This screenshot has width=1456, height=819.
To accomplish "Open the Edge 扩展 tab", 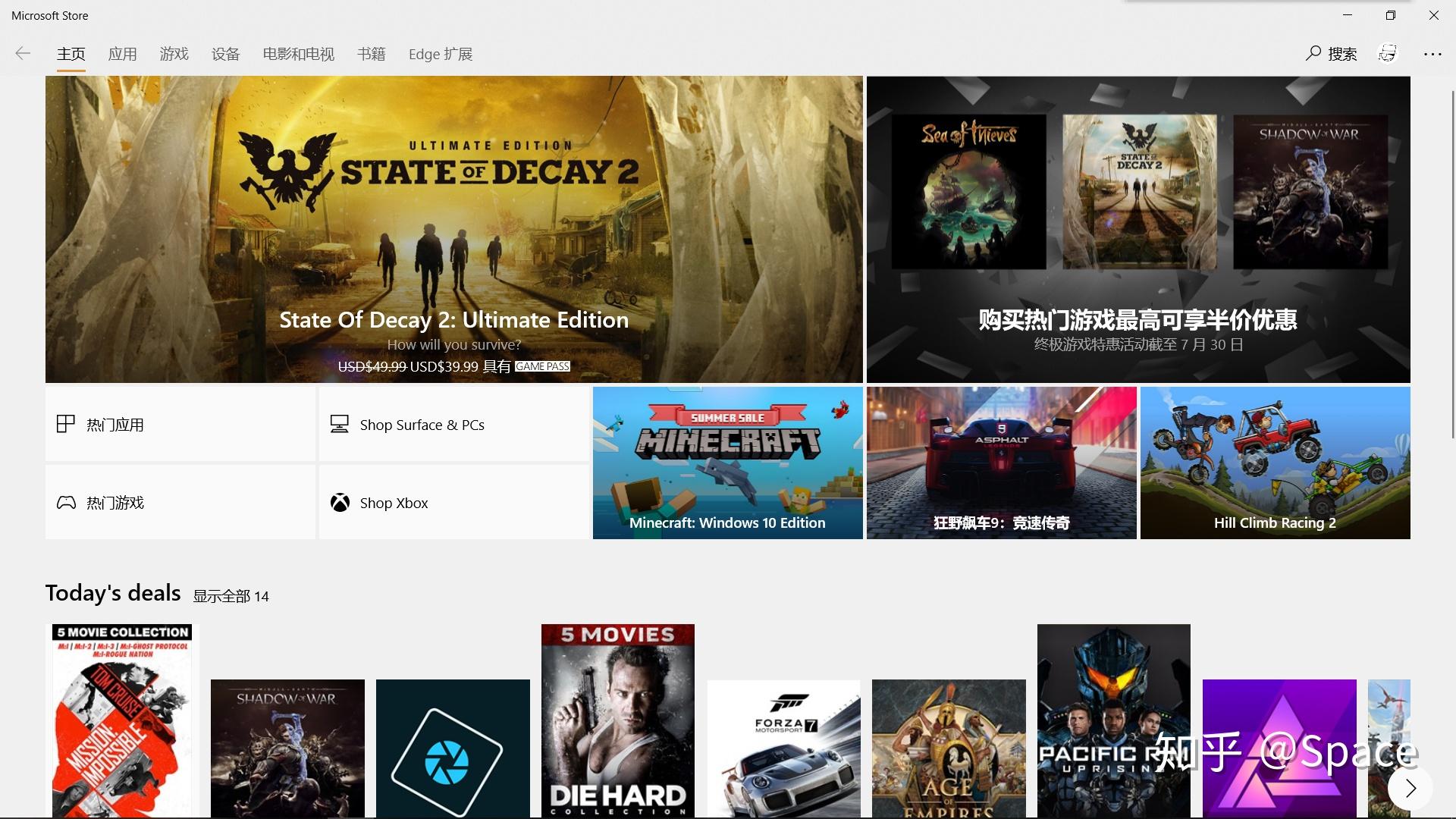I will (440, 54).
